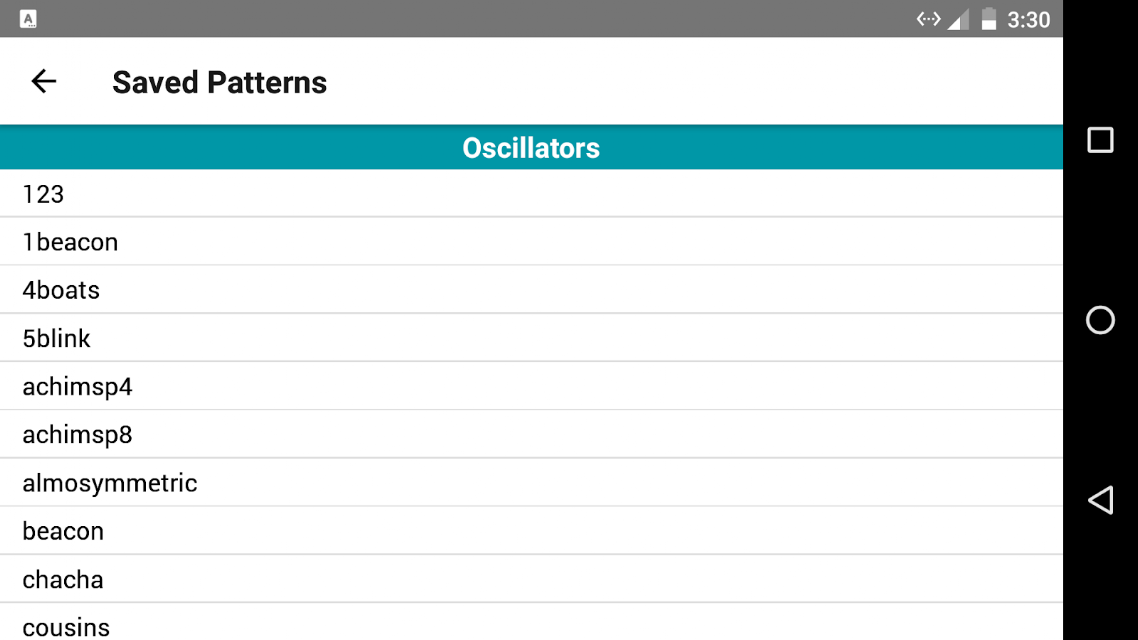Select the 4boats pattern
This screenshot has height=640, width=1138.
531,290
